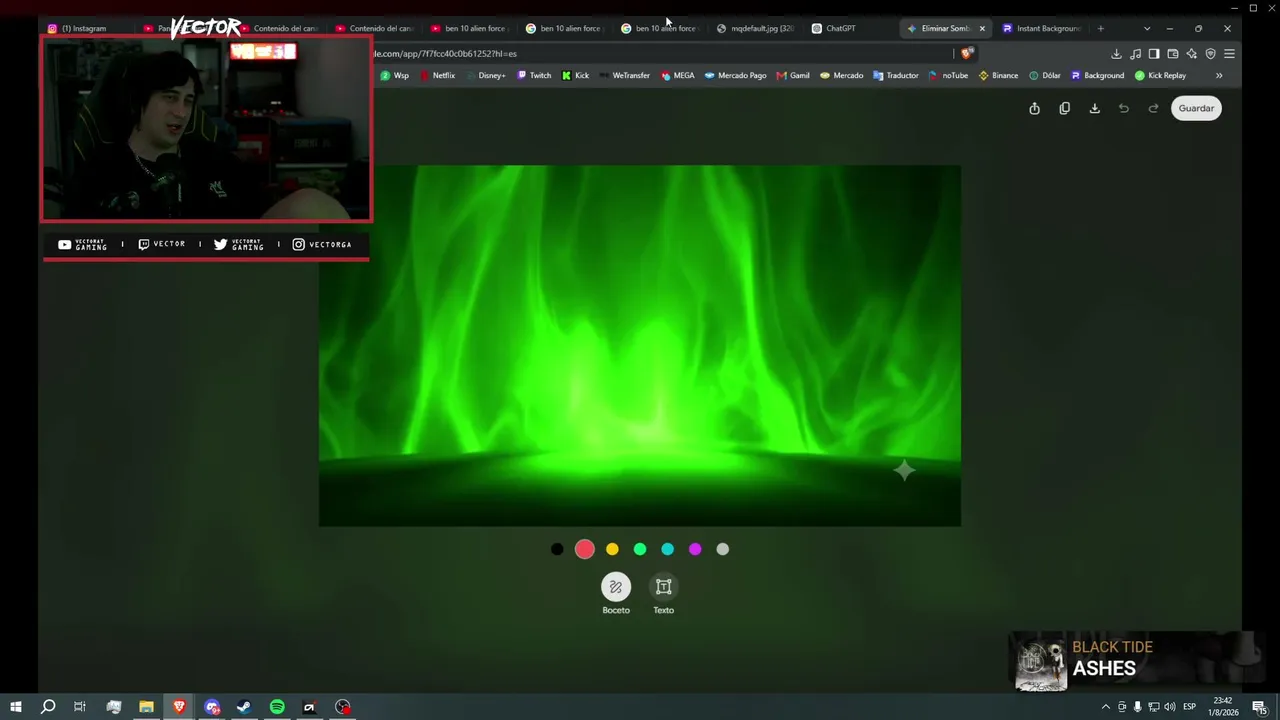Pick the yellow color swatch
Image resolution: width=1280 pixels, height=720 pixels.
coord(612,549)
